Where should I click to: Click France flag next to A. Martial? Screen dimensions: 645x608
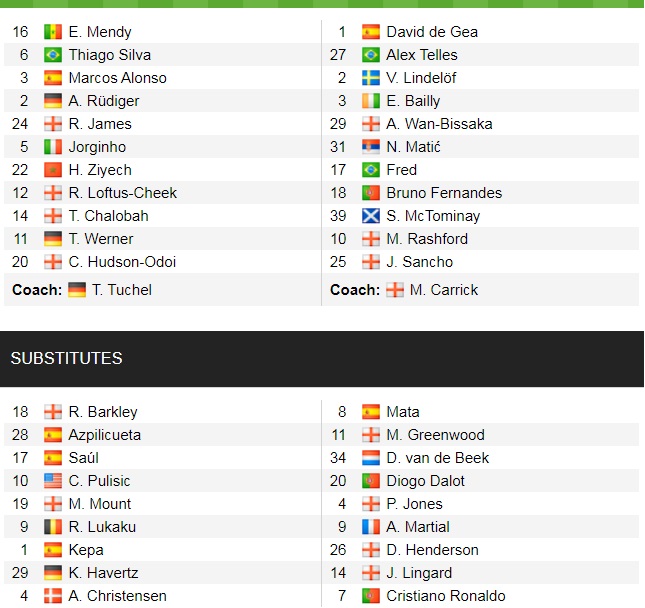(371, 527)
